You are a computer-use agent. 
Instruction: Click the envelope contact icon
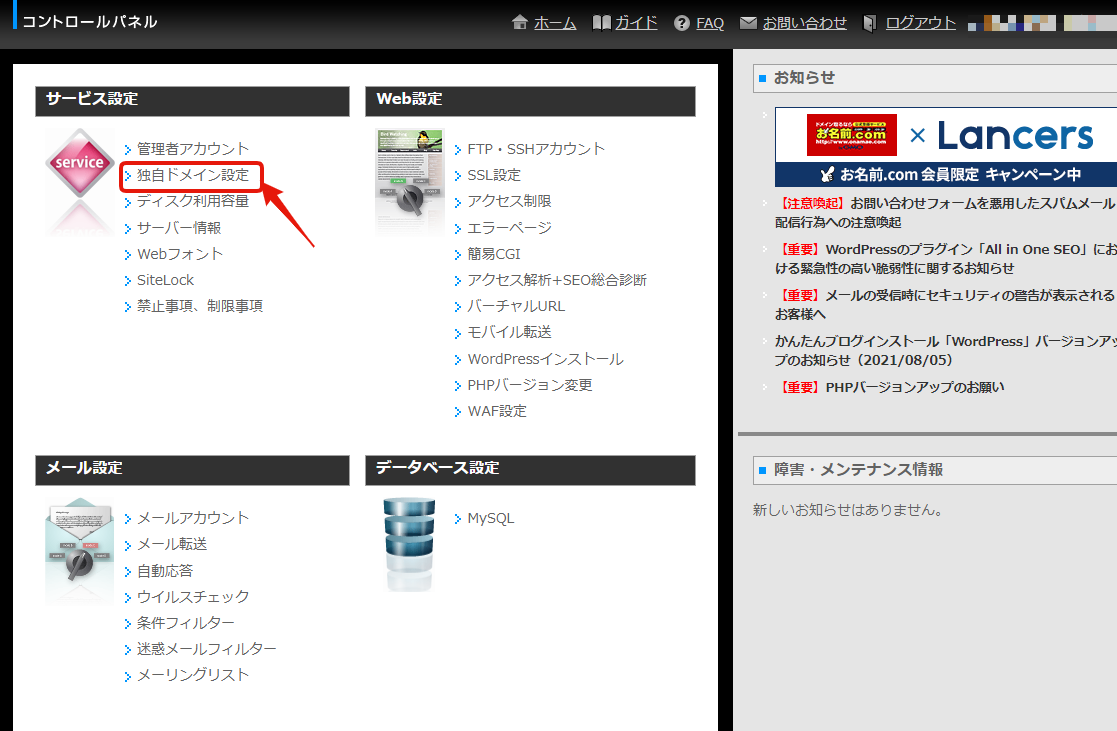[x=748, y=23]
